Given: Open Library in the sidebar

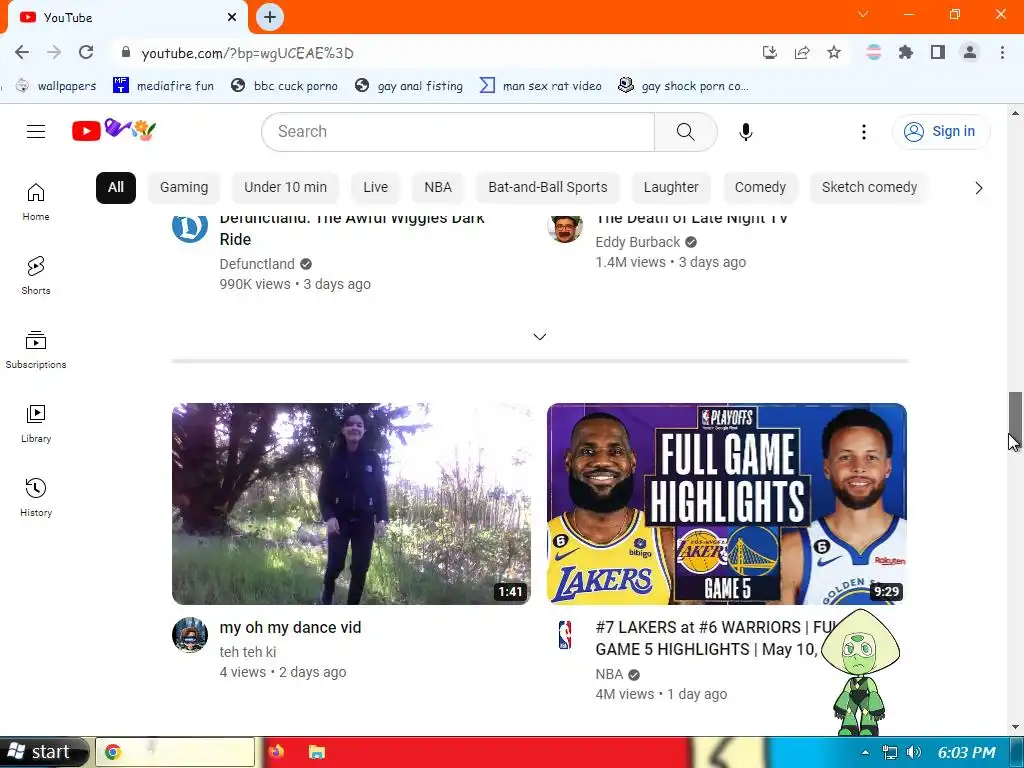Looking at the screenshot, I should coord(36,423).
